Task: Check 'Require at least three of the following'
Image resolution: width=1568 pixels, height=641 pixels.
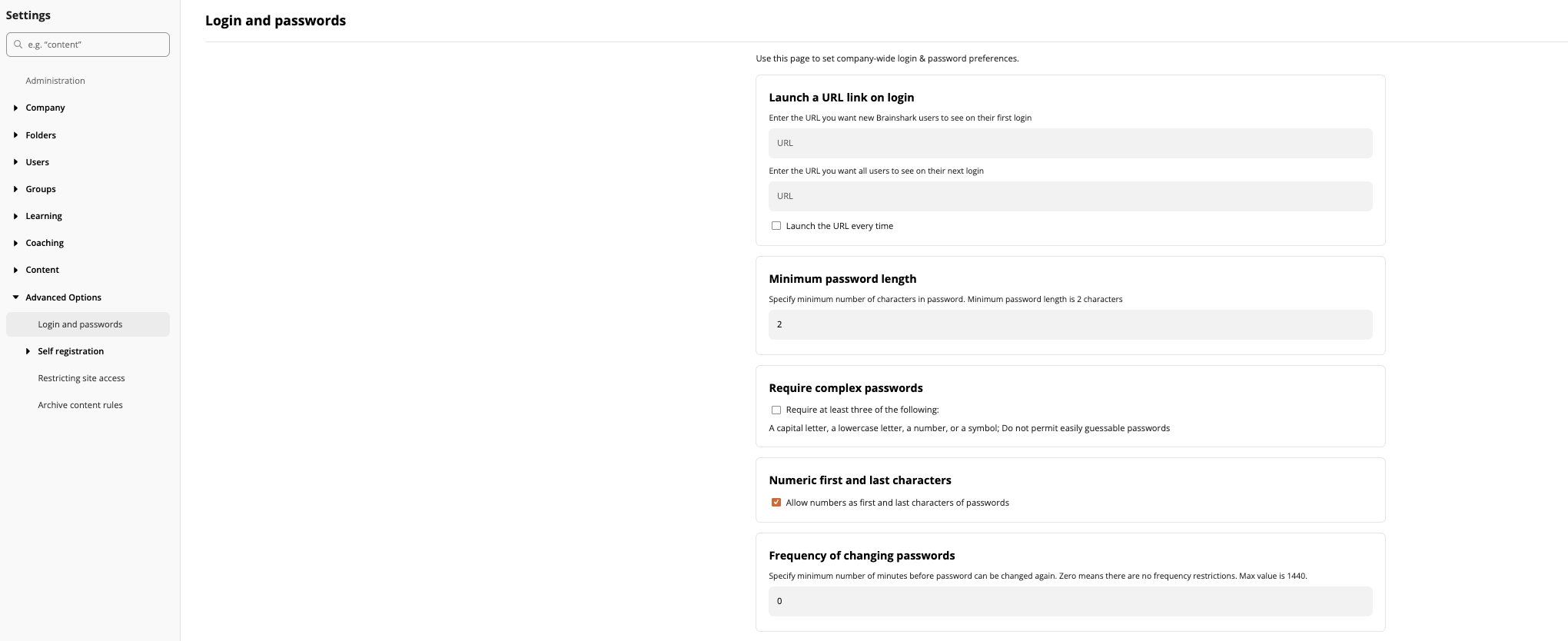Action: click(x=776, y=410)
